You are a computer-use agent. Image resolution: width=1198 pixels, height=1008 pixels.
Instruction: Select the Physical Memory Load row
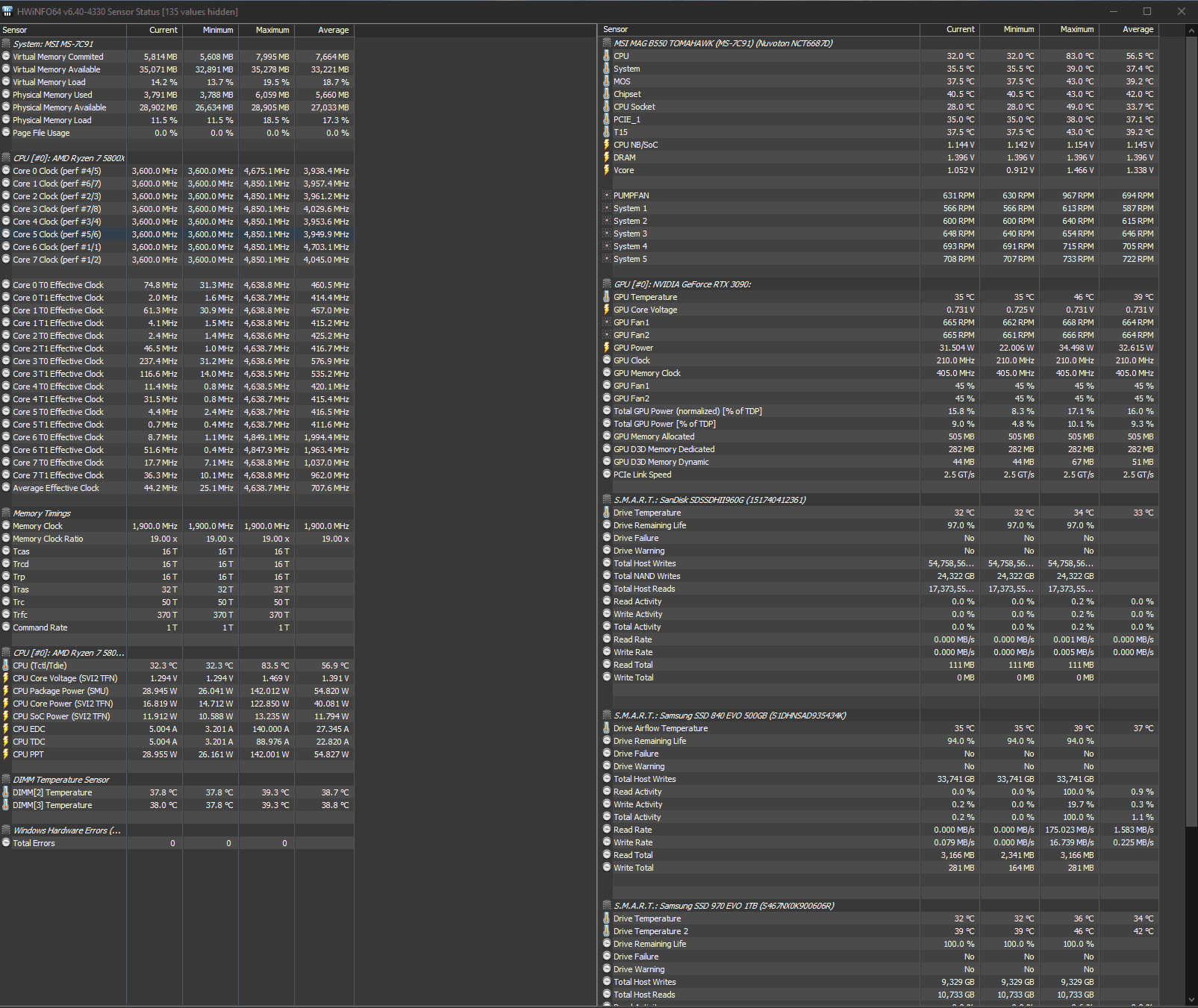pos(177,120)
